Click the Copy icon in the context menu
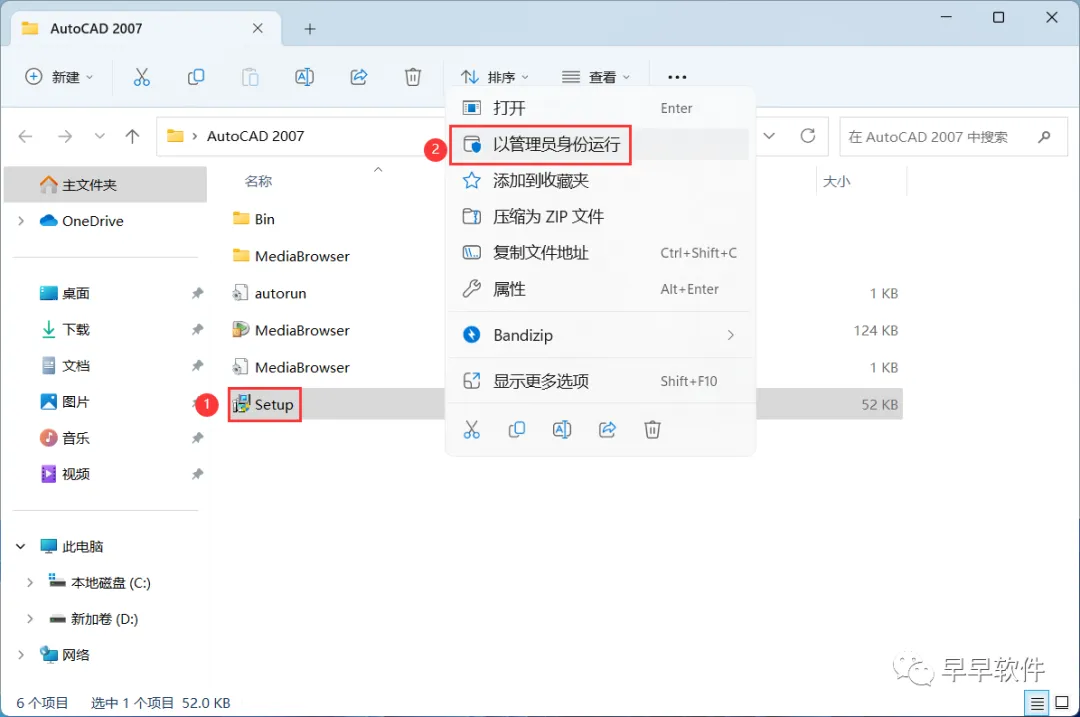The height and width of the screenshot is (717, 1080). (x=517, y=430)
